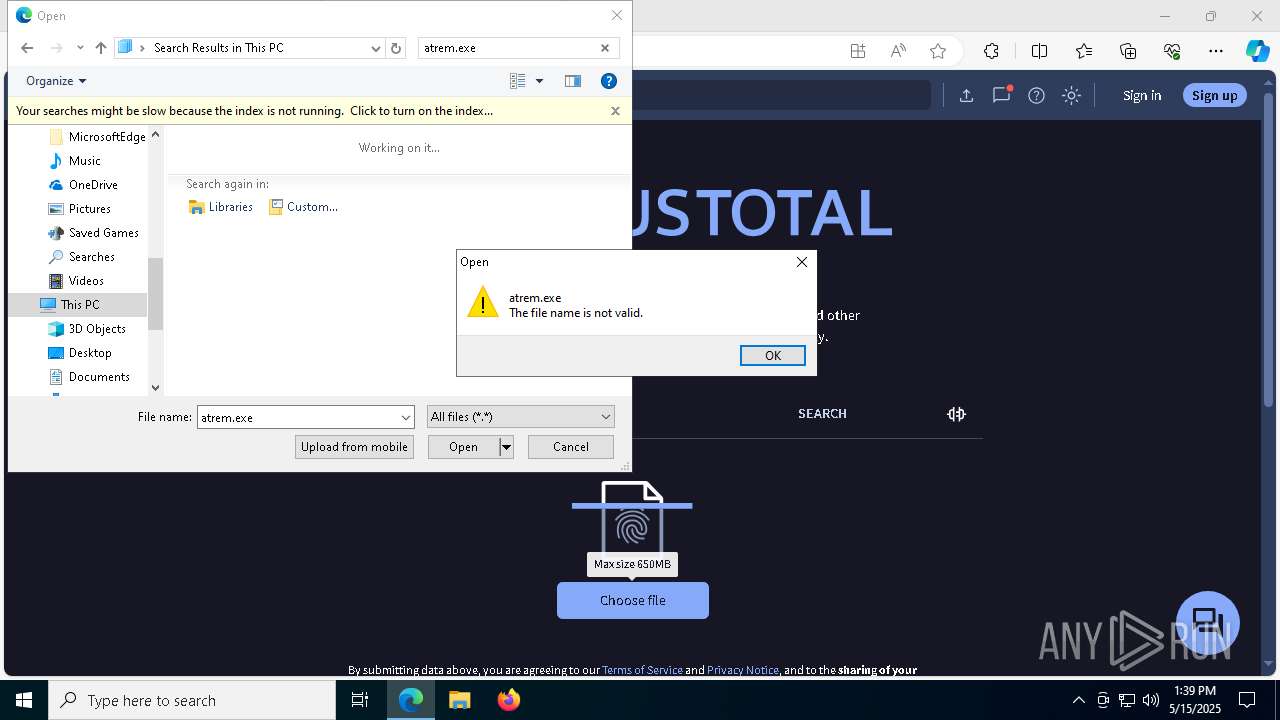This screenshot has width=1280, height=720.
Task: Click Upload from mobile button
Action: (354, 447)
